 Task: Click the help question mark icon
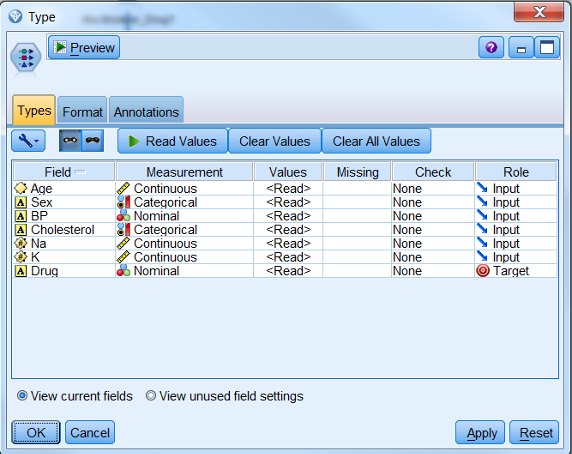pyautogui.click(x=491, y=47)
